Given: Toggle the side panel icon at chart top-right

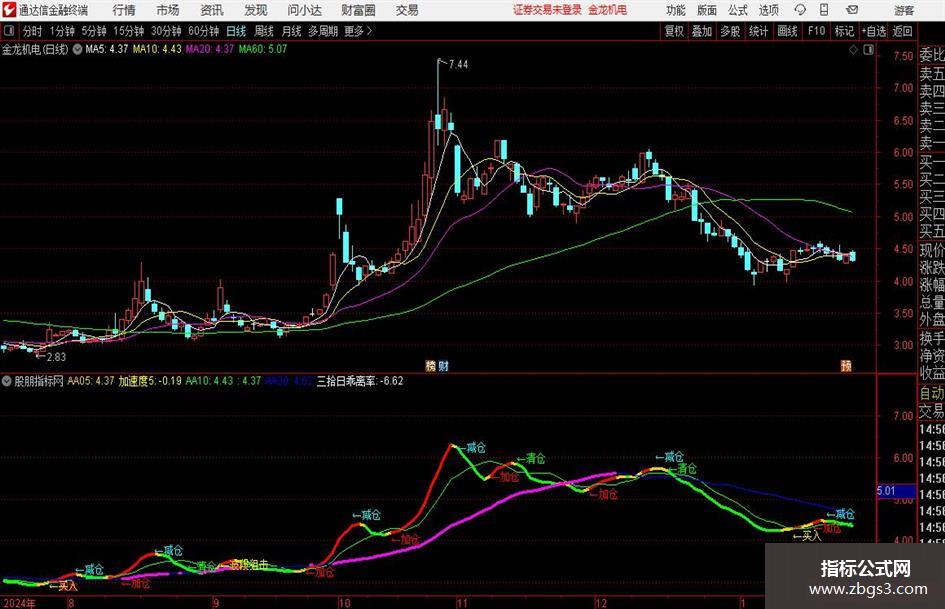Looking at the screenshot, I should click(868, 50).
